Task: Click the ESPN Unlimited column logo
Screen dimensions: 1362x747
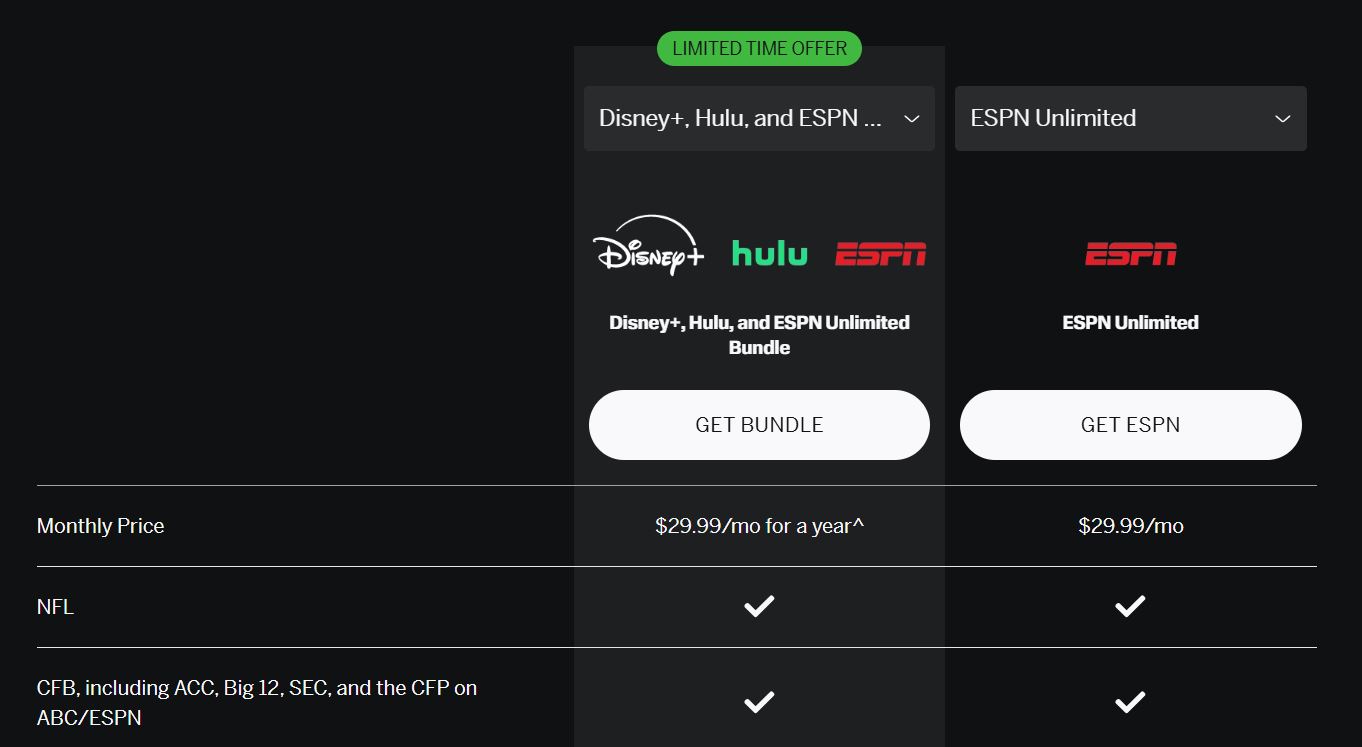Action: click(1130, 253)
